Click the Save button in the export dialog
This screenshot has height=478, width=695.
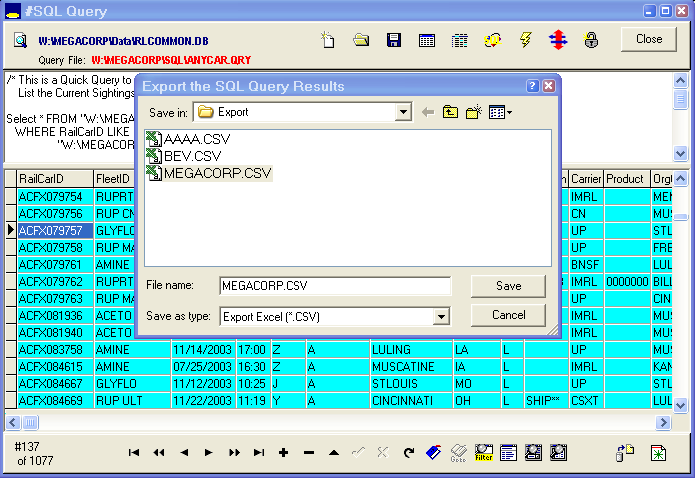pos(509,286)
